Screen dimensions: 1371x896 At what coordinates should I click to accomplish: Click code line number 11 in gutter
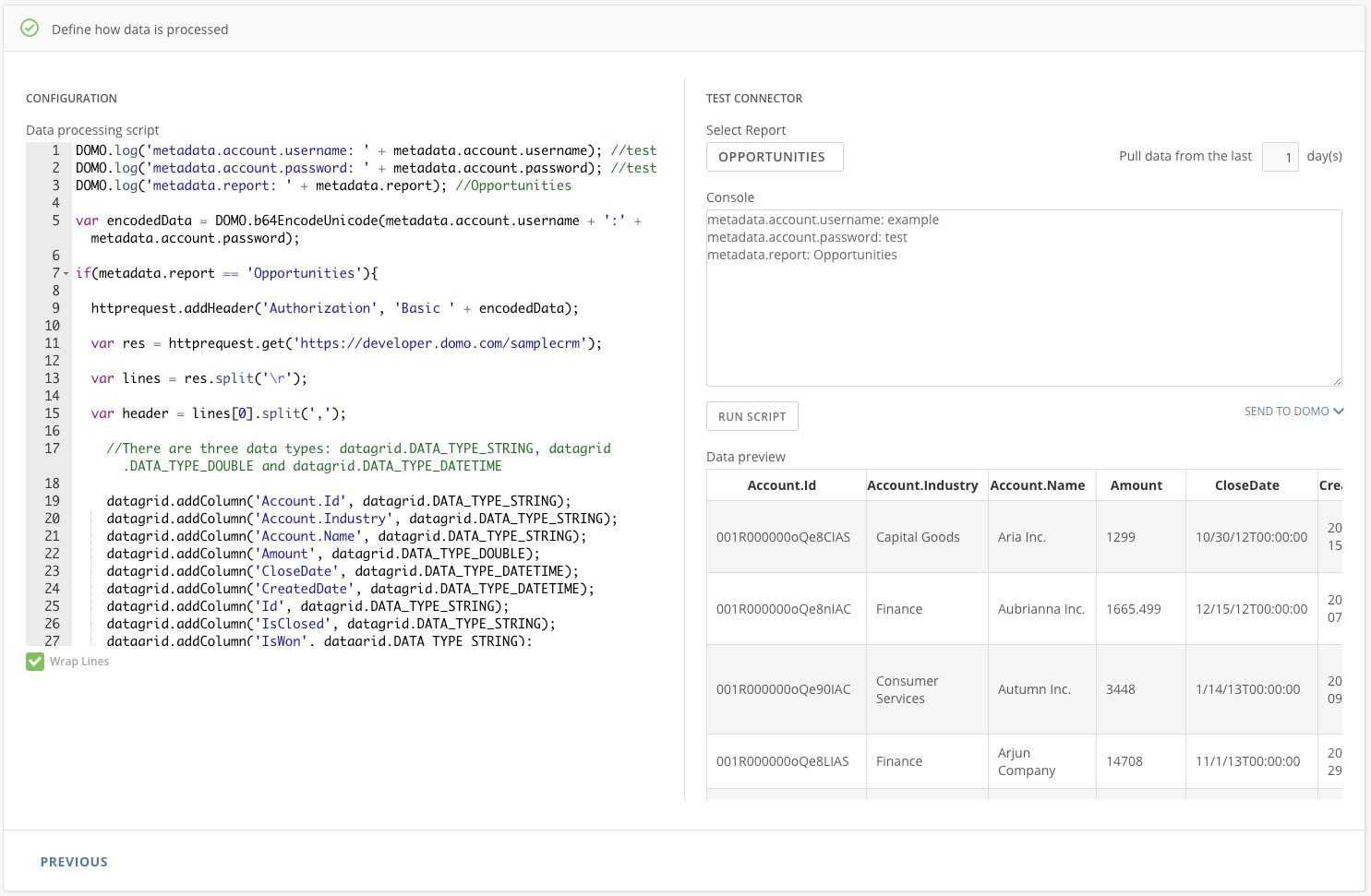(x=52, y=343)
